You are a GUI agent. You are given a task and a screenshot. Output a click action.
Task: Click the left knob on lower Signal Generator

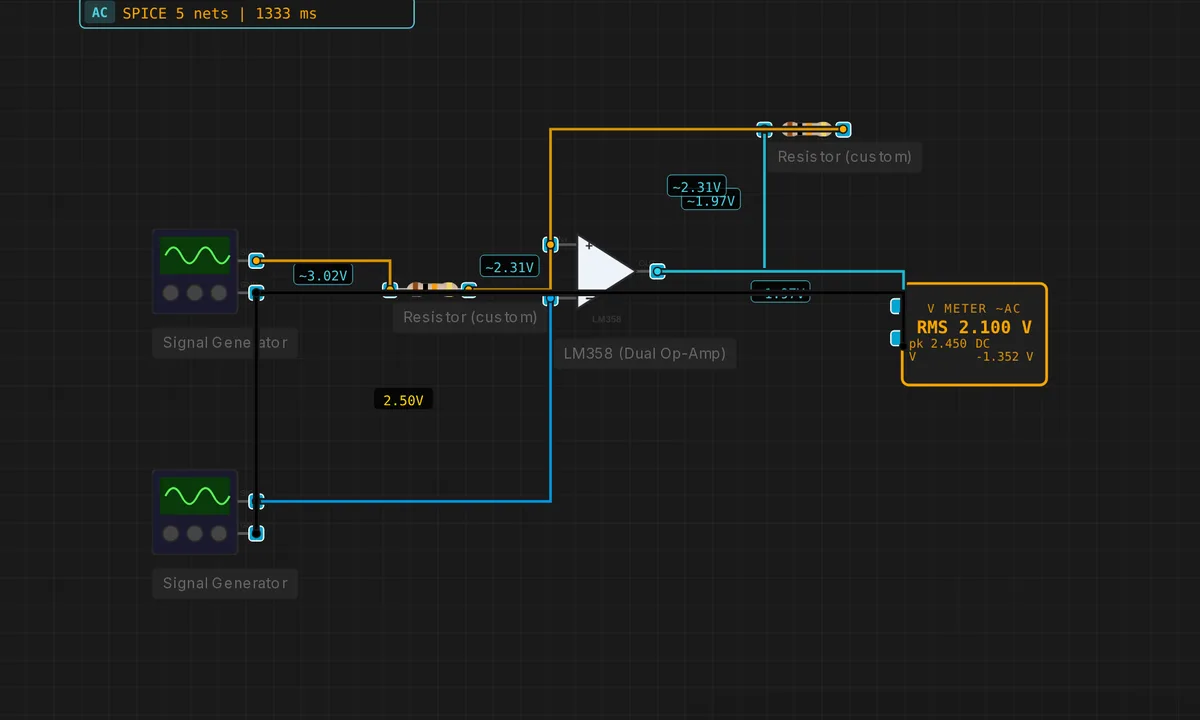[x=171, y=533]
